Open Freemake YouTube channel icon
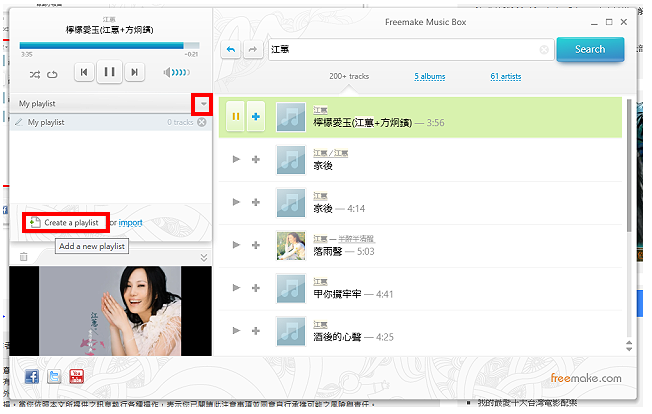Viewport: 652px width, 414px height. 77,377
